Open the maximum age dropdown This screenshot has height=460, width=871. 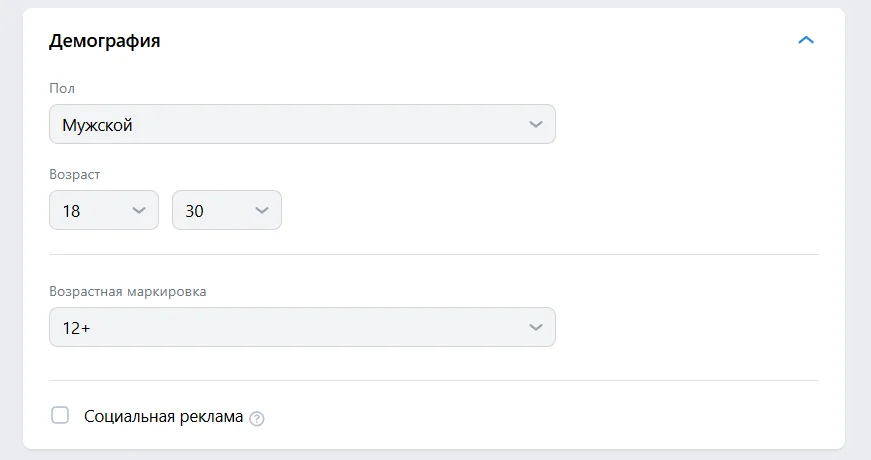226,211
